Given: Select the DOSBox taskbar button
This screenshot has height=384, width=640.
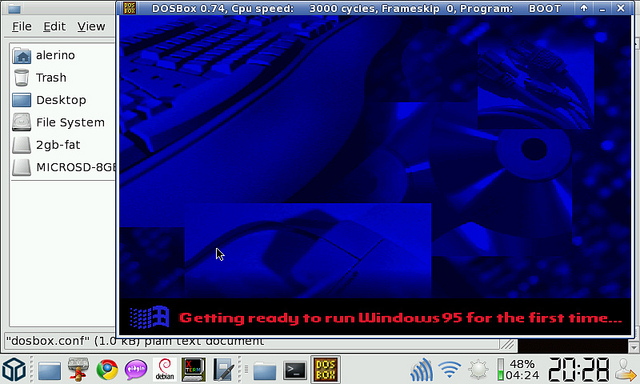Looking at the screenshot, I should pyautogui.click(x=325, y=369).
